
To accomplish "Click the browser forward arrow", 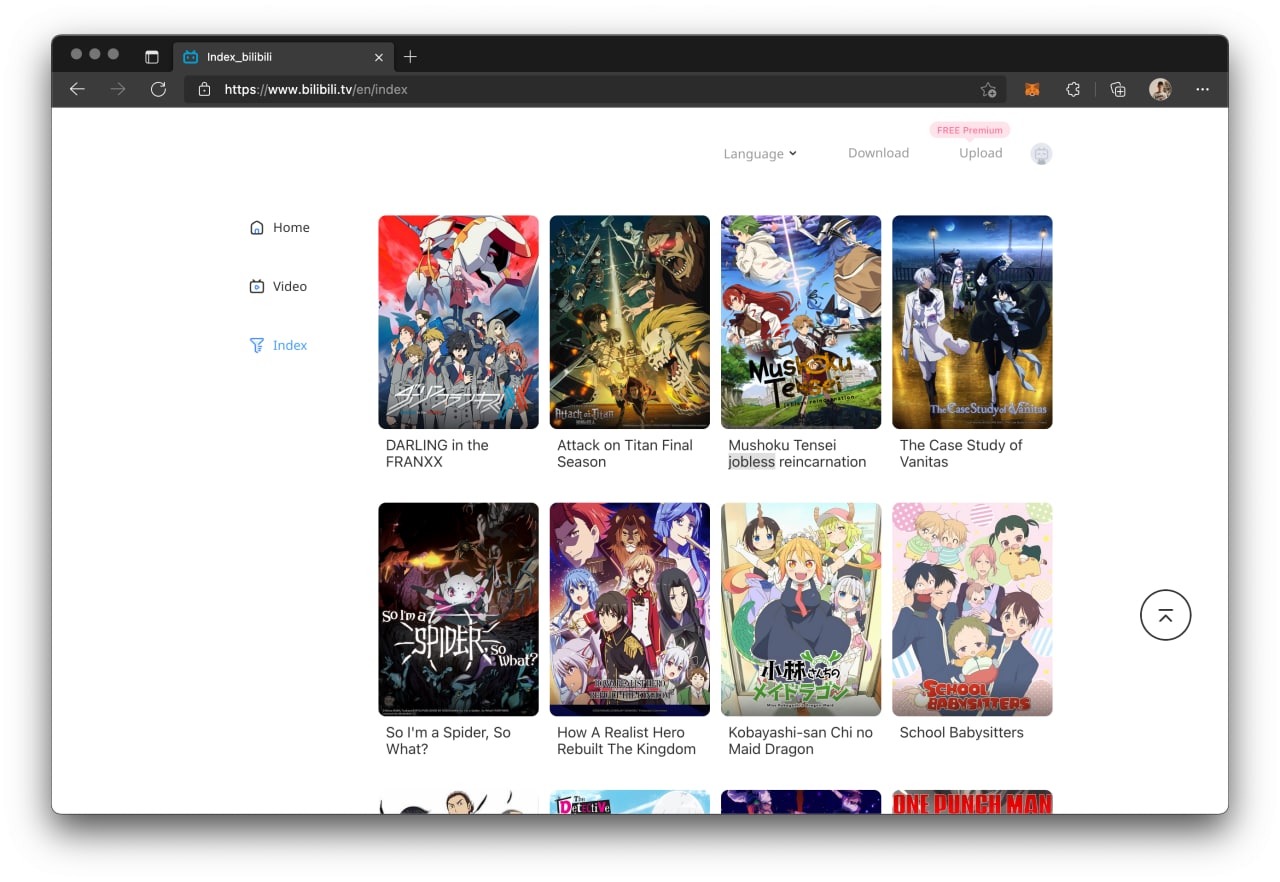I will tap(118, 89).
